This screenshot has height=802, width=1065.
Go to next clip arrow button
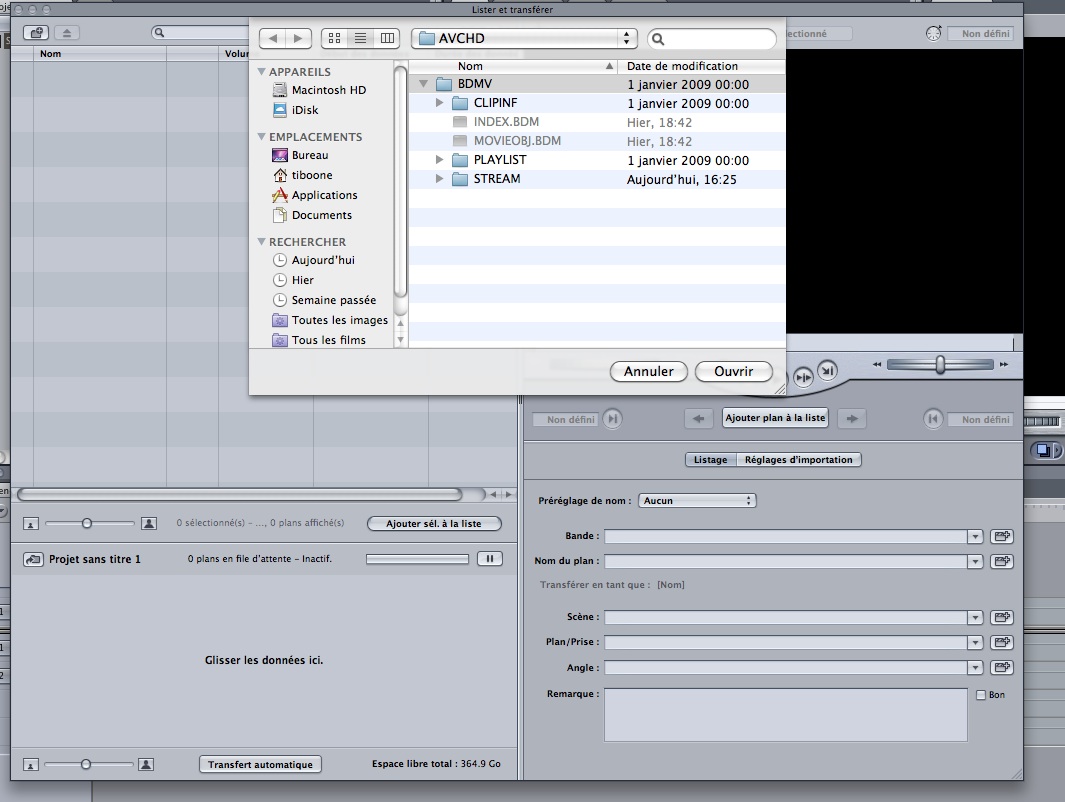(x=852, y=418)
